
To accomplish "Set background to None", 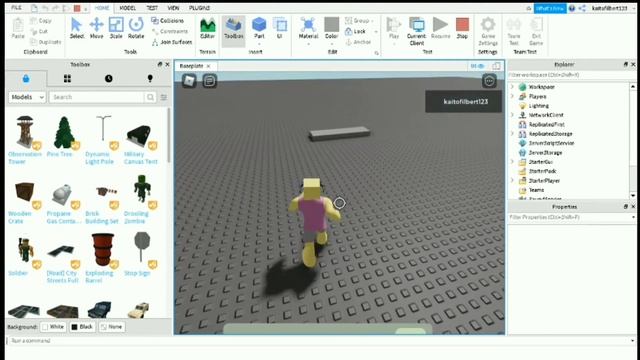I will pyautogui.click(x=111, y=327).
